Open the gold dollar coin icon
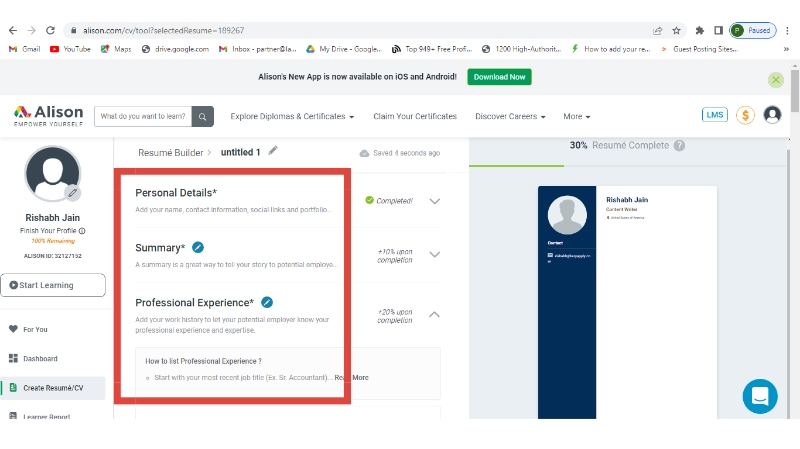The width and height of the screenshot is (800, 449). (x=745, y=115)
